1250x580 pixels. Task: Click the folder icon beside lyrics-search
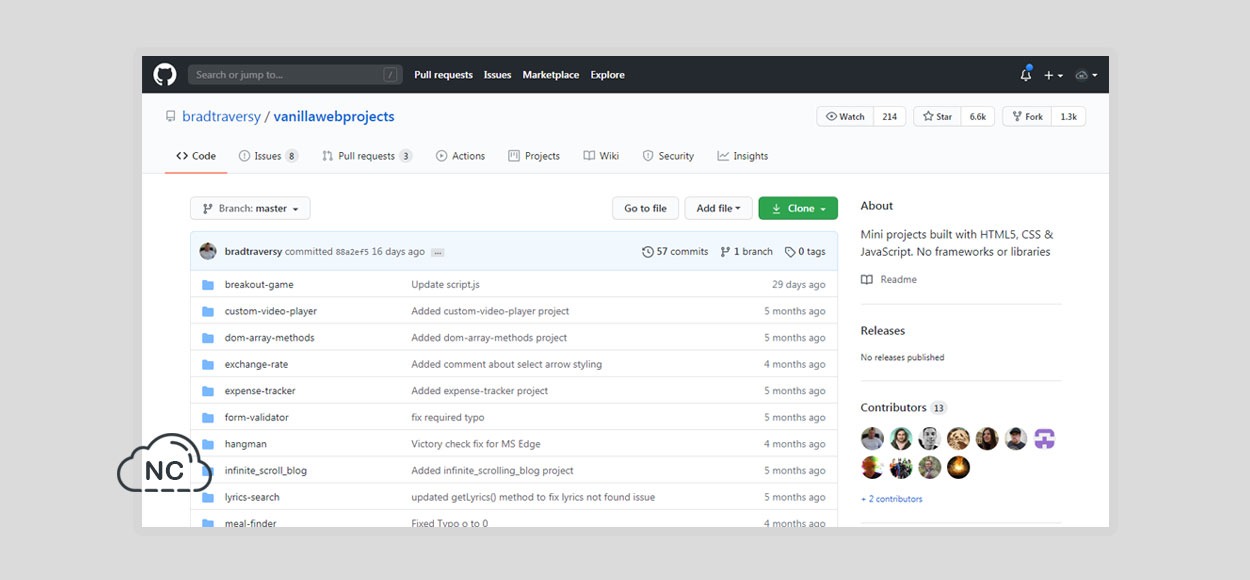pos(208,497)
